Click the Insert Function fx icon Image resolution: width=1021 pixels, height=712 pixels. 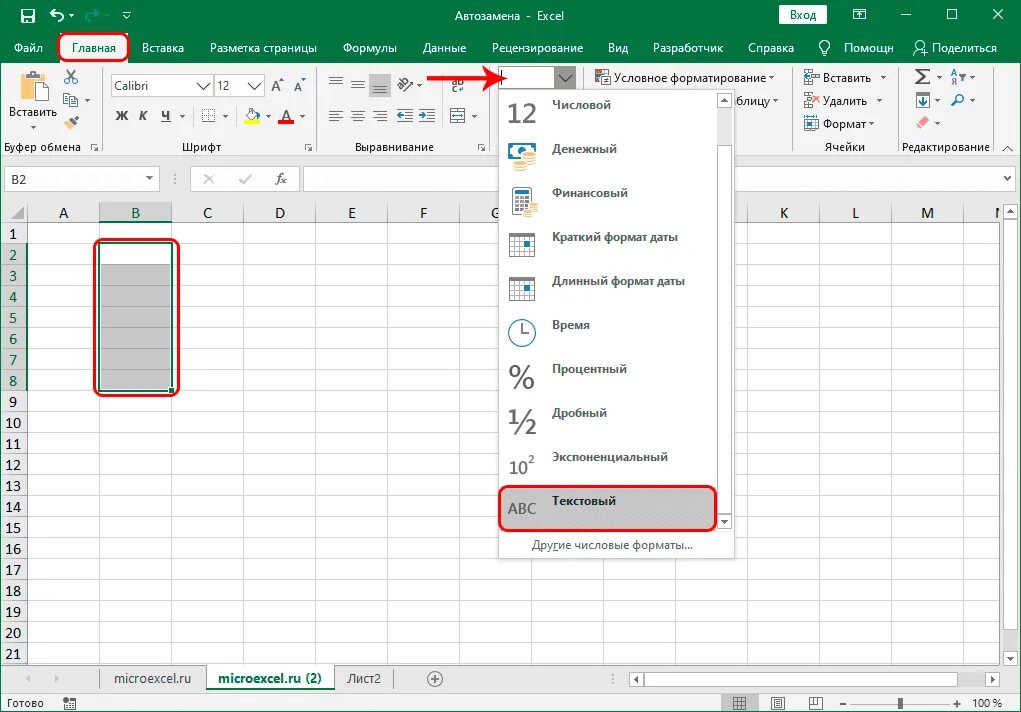[x=281, y=179]
